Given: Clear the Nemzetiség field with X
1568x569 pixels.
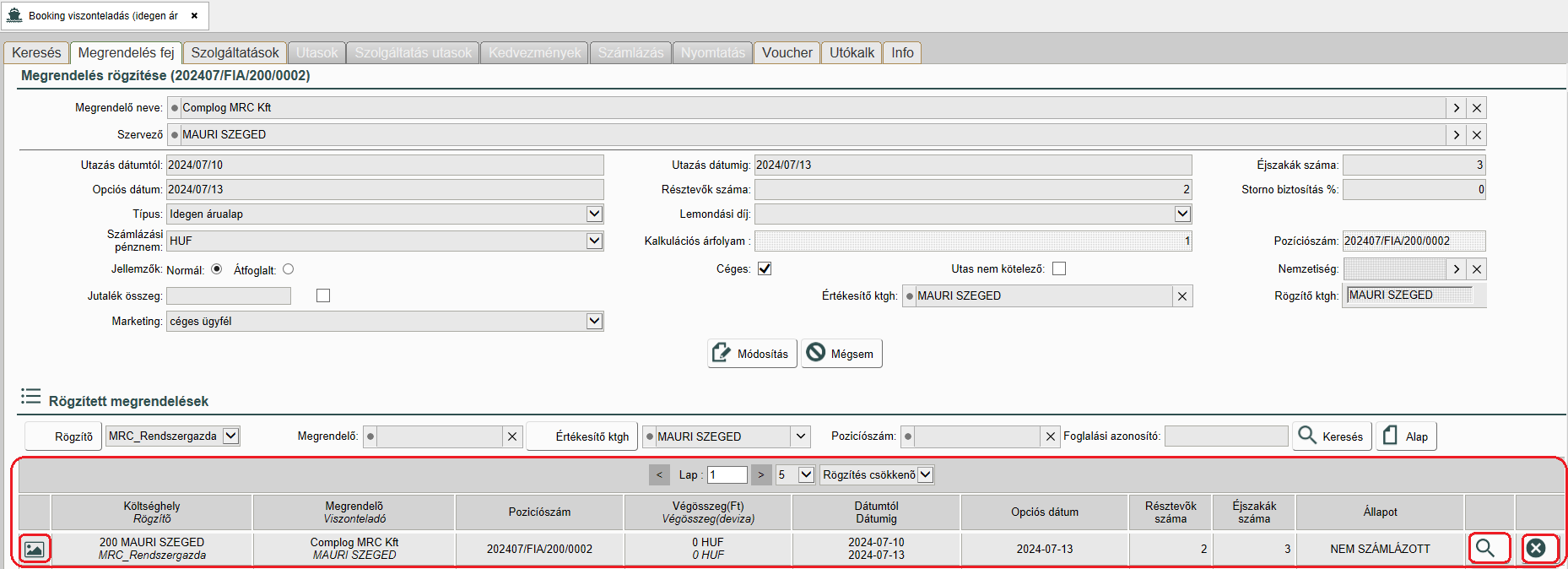Looking at the screenshot, I should (x=1476, y=269).
